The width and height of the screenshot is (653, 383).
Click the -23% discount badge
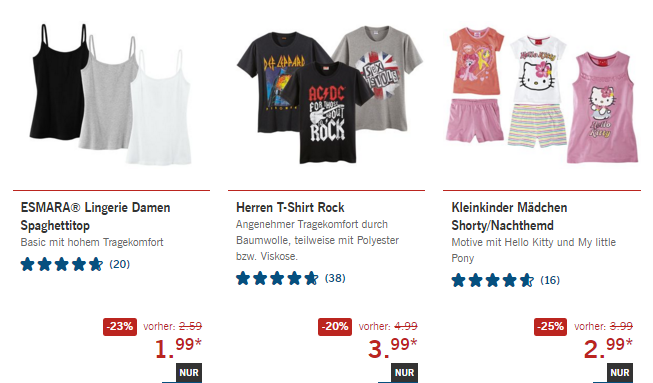point(120,326)
